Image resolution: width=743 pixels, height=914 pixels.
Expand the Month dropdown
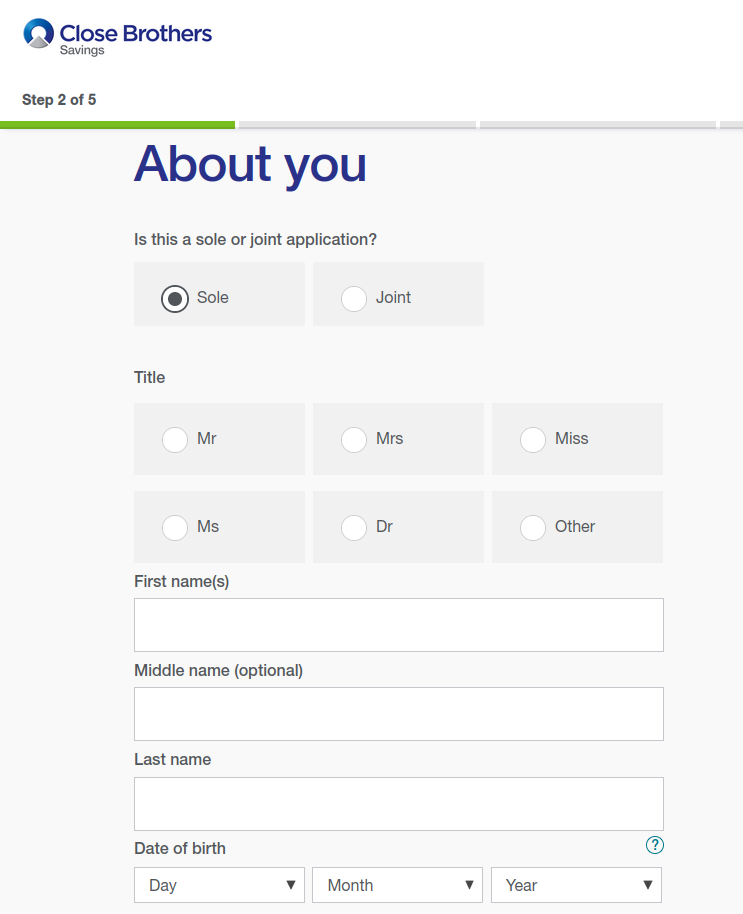tap(398, 885)
